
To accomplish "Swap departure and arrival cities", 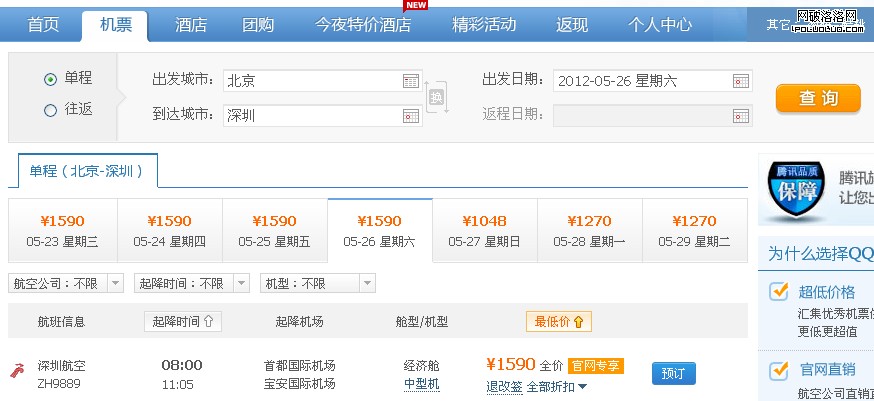I will pyautogui.click(x=436, y=98).
